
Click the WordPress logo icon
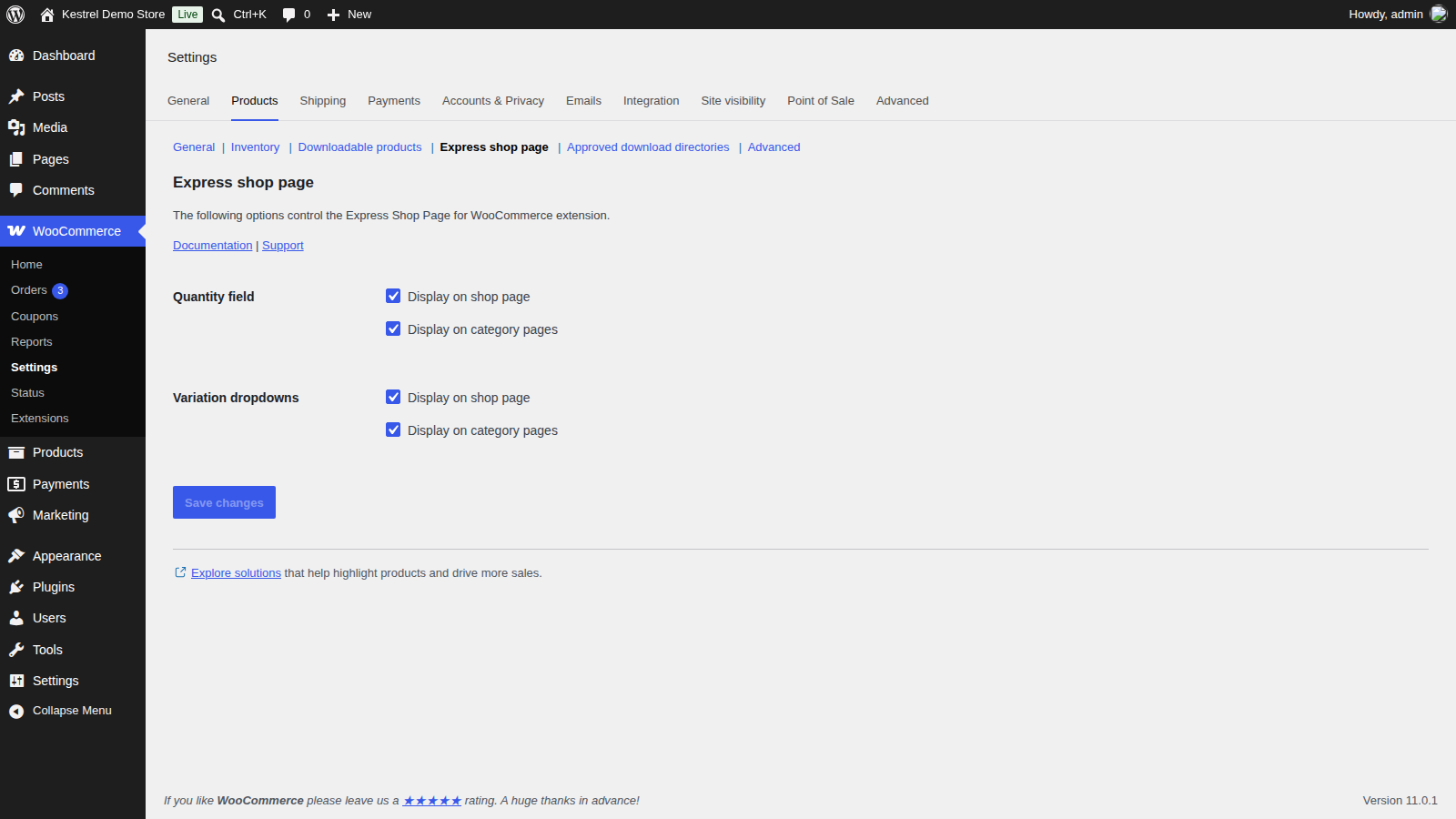15,15
